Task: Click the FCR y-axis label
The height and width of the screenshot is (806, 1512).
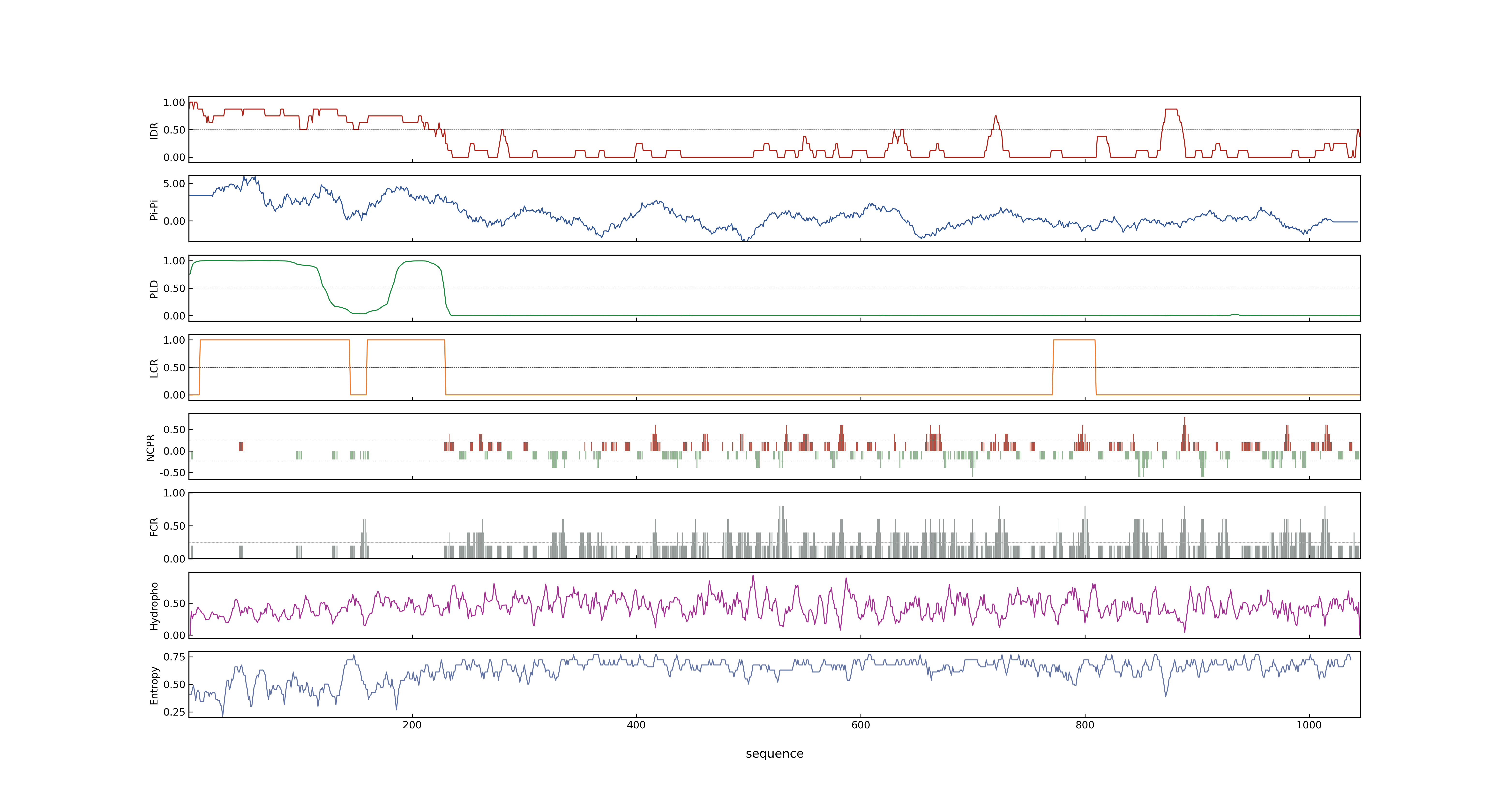Action: click(x=154, y=526)
